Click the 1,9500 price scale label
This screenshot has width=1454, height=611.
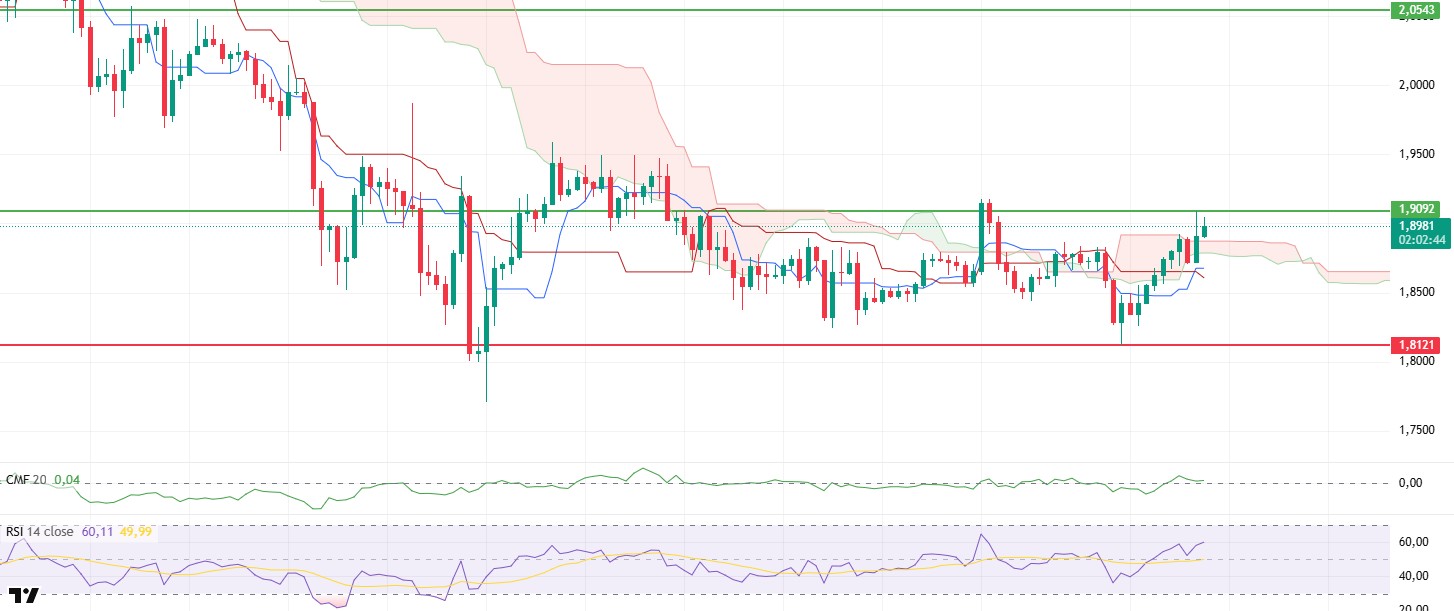pos(1416,154)
